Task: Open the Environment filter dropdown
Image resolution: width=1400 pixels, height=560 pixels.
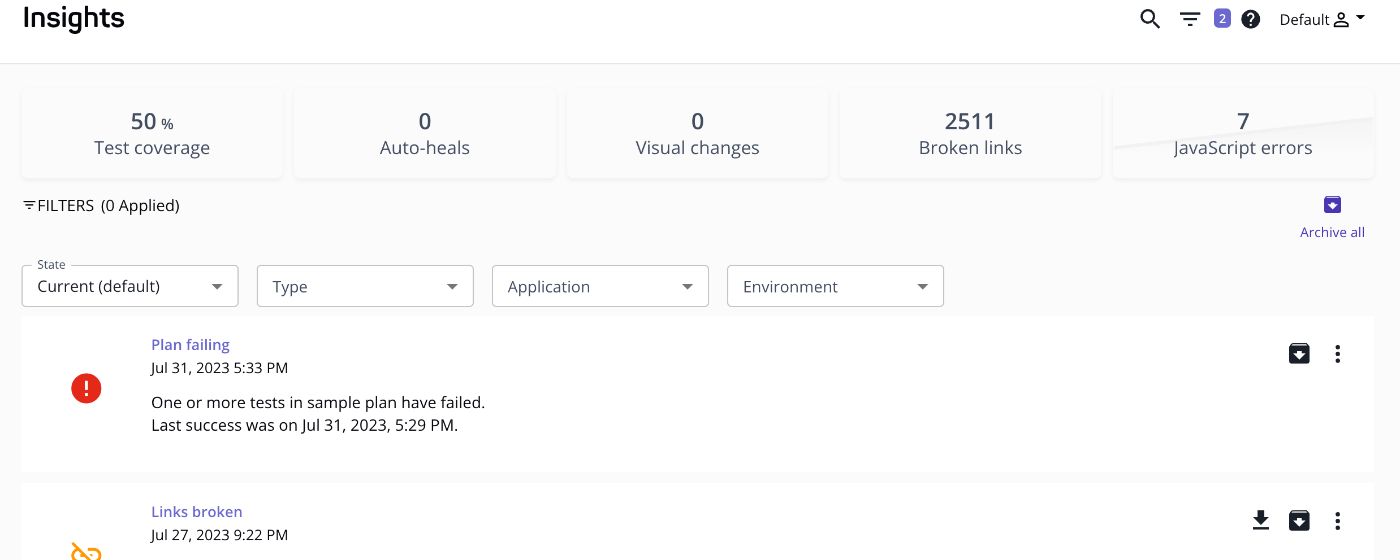Action: tap(835, 286)
